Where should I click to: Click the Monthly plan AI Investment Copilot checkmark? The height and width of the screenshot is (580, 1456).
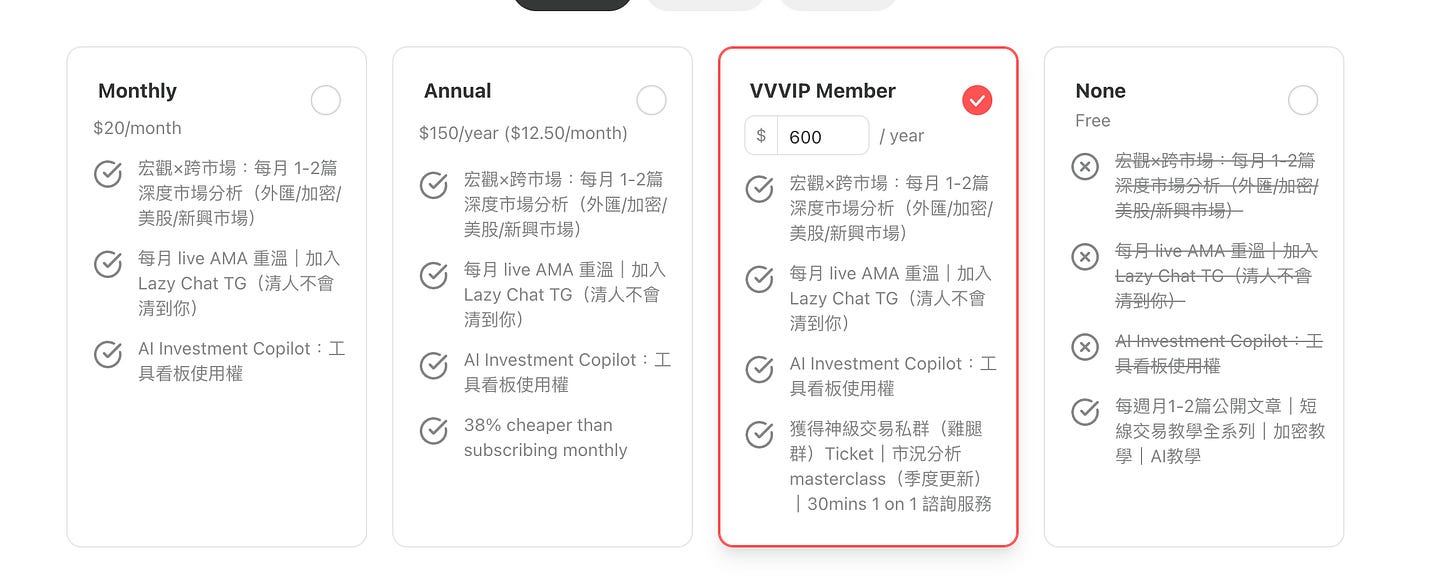pos(108,354)
